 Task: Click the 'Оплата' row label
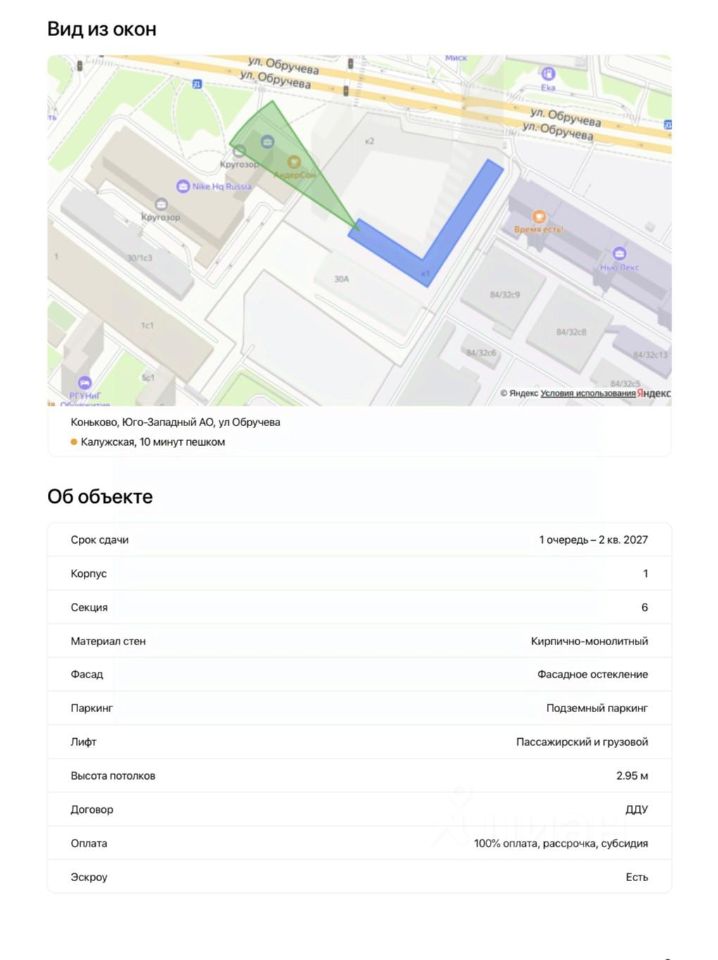click(x=89, y=843)
